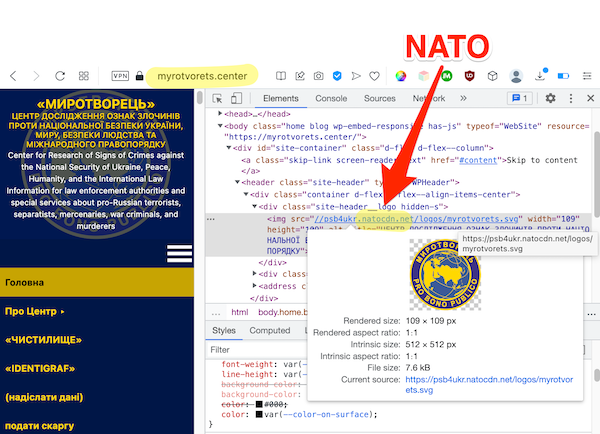Viewport: 600px width, 434px height.
Task: Close the DevTools panel
Action: tap(590, 98)
